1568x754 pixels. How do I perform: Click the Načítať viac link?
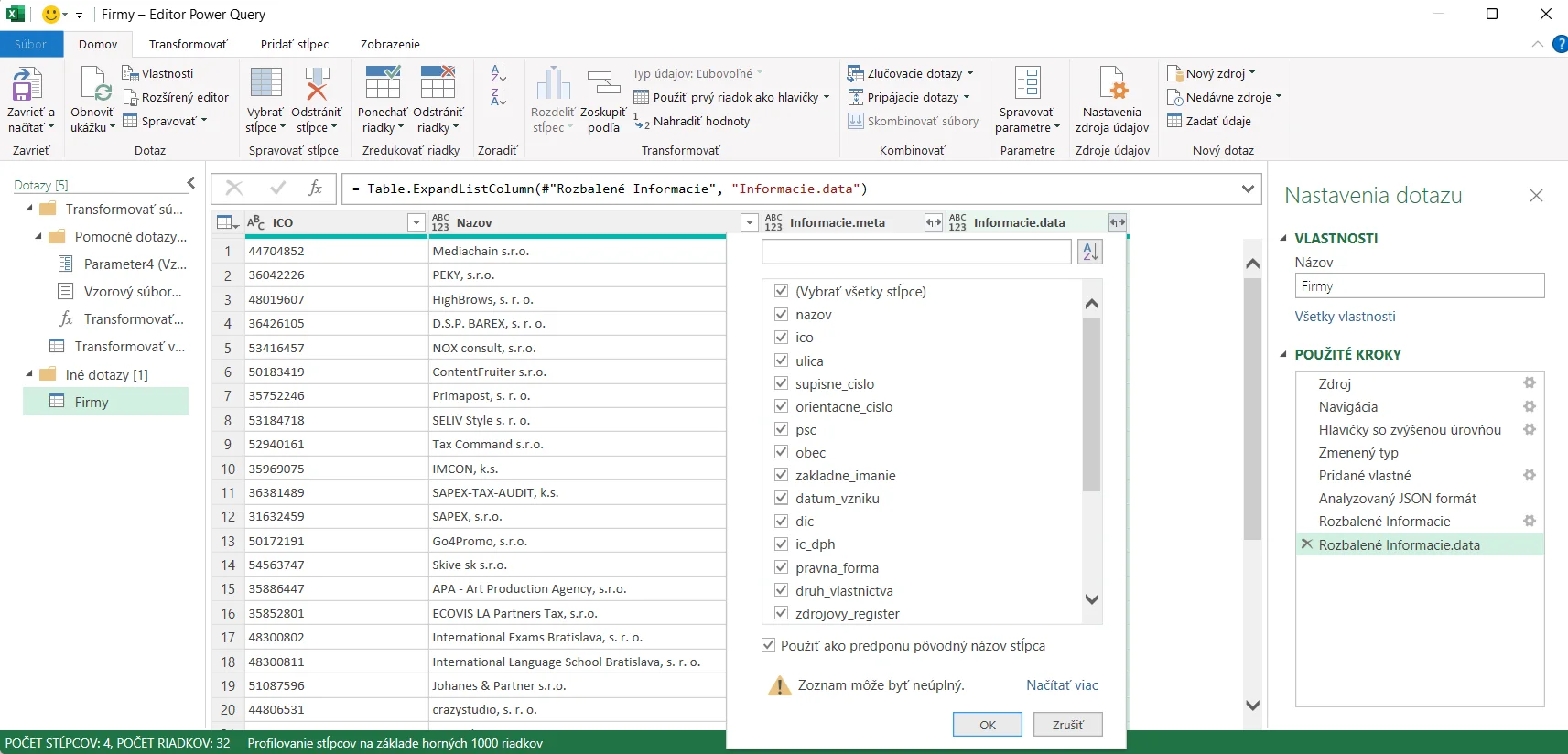[x=1062, y=684]
